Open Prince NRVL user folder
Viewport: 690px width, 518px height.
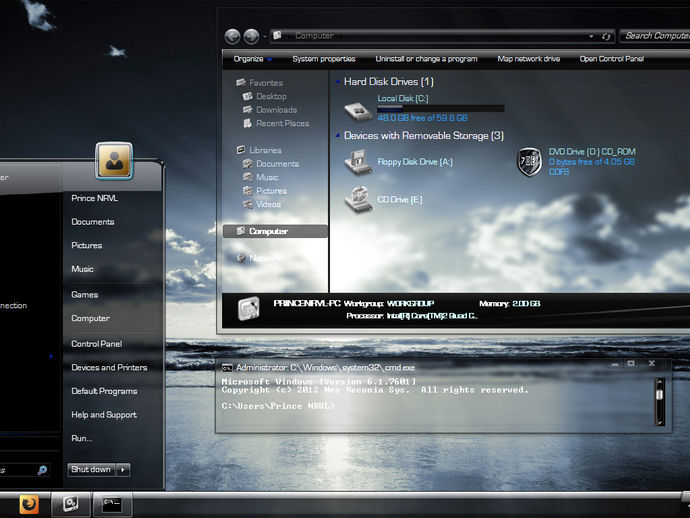pos(94,198)
